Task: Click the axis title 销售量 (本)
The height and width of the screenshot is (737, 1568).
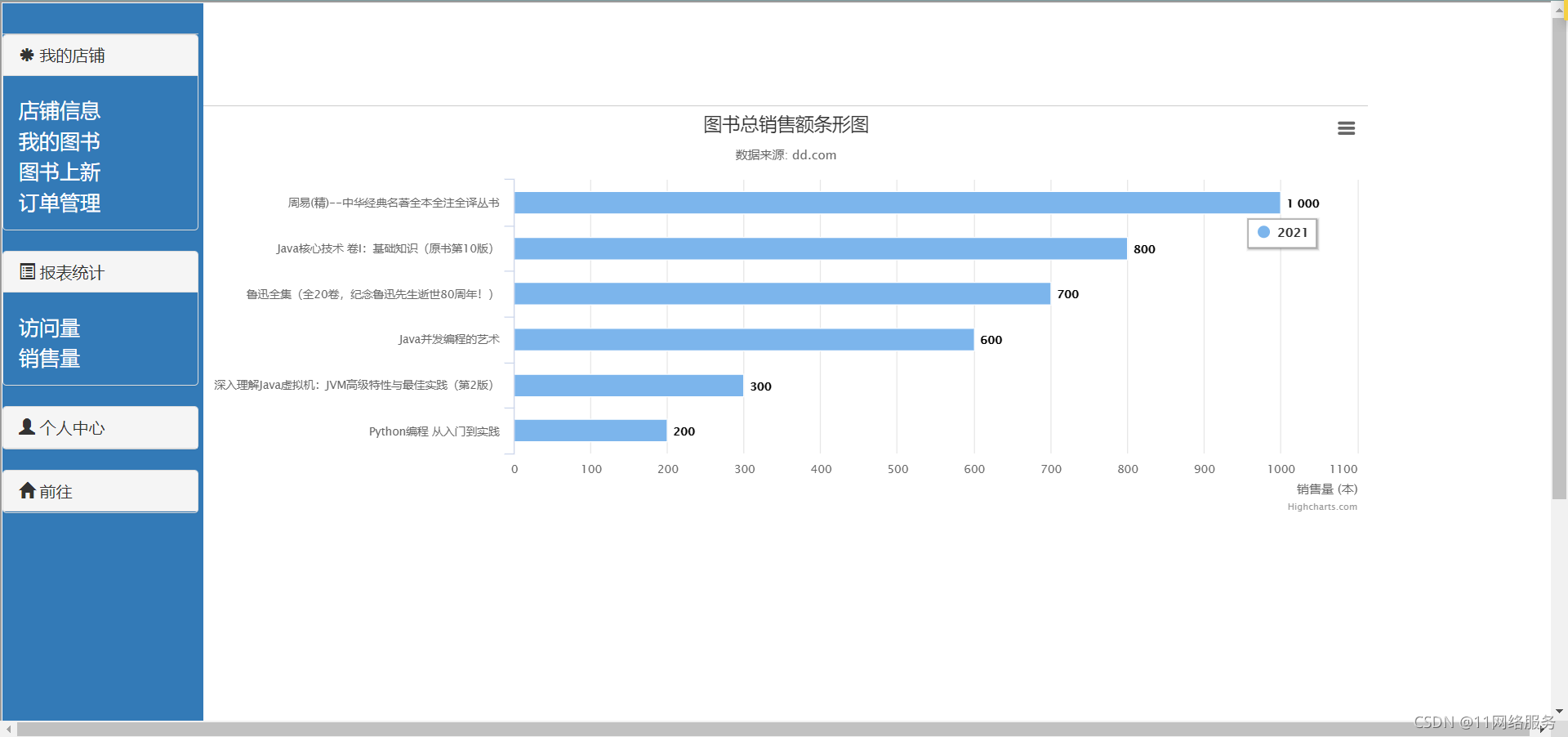Action: pos(1327,489)
